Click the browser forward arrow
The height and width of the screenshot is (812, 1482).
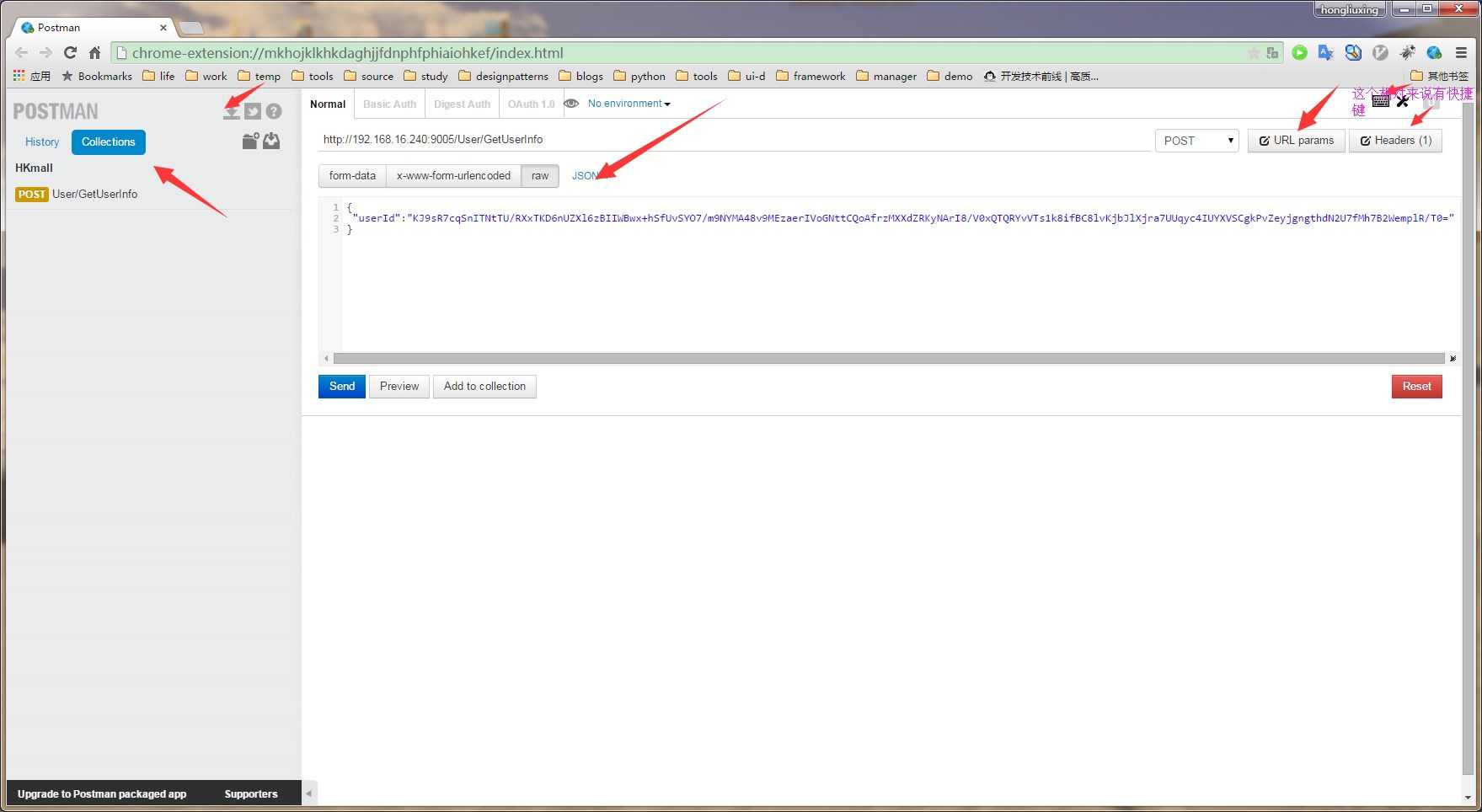click(x=46, y=52)
